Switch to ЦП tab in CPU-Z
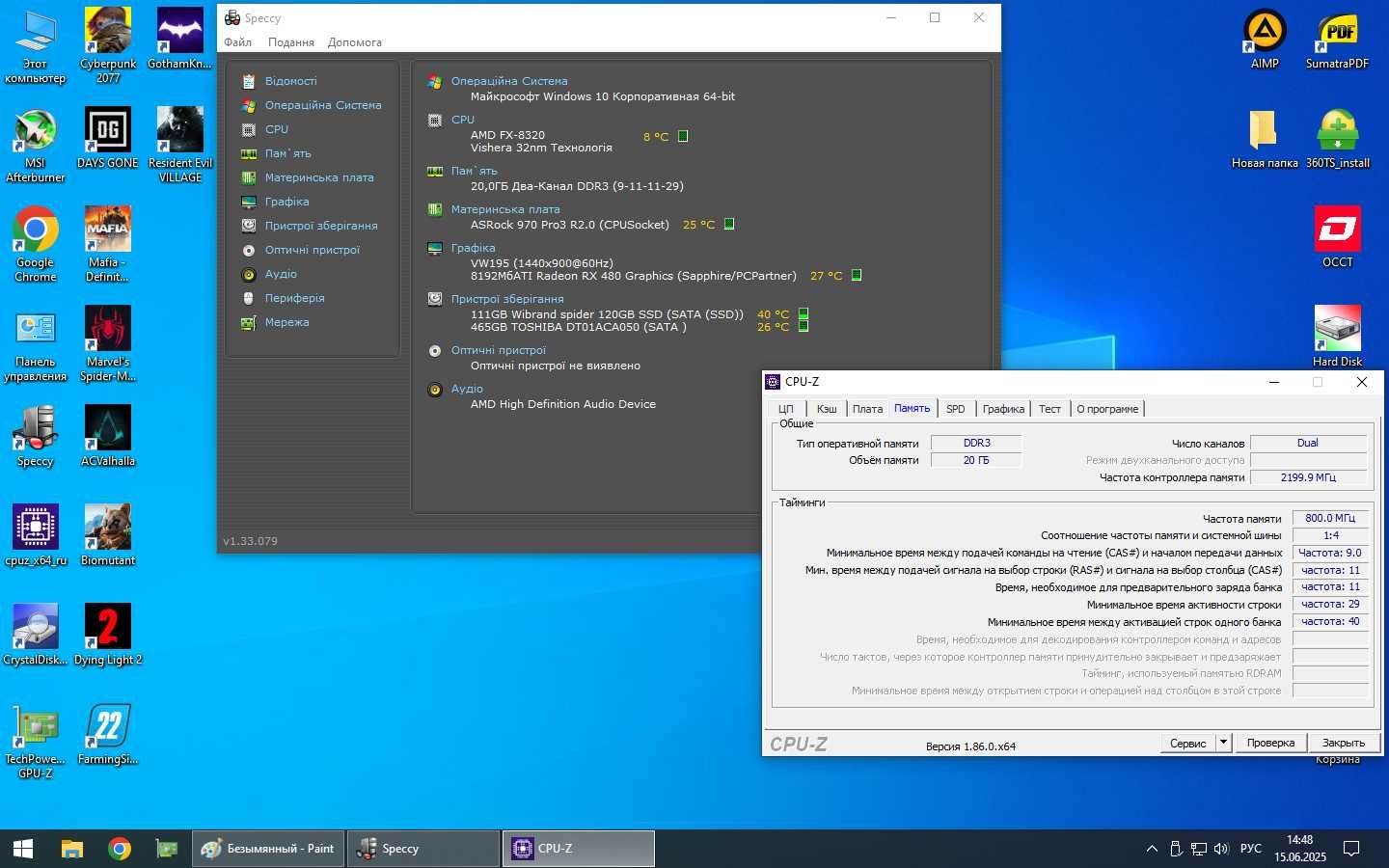Screen dimensions: 1389x868 pos(786,409)
